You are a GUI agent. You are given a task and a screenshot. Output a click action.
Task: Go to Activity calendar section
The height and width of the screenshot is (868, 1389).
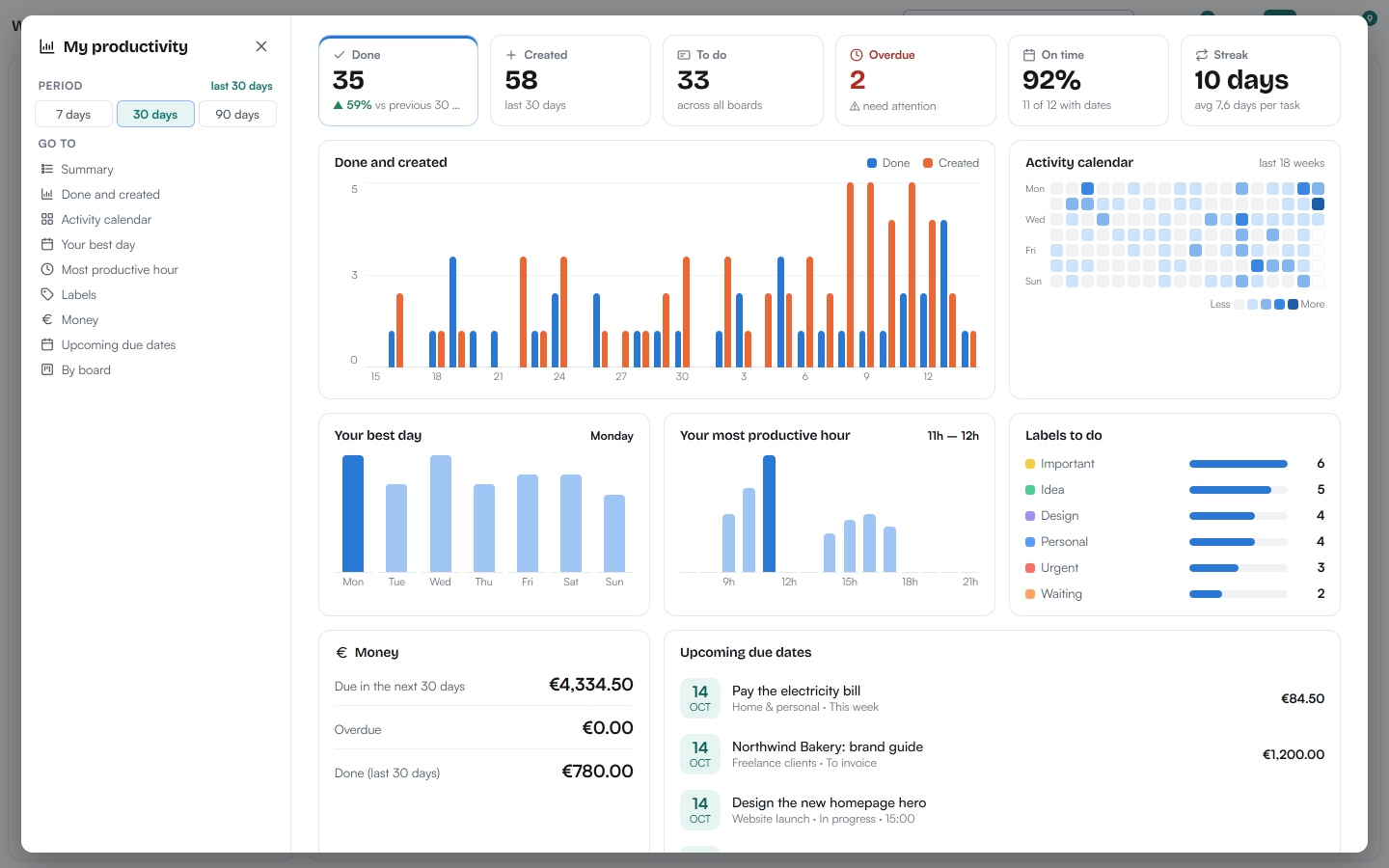point(156,219)
